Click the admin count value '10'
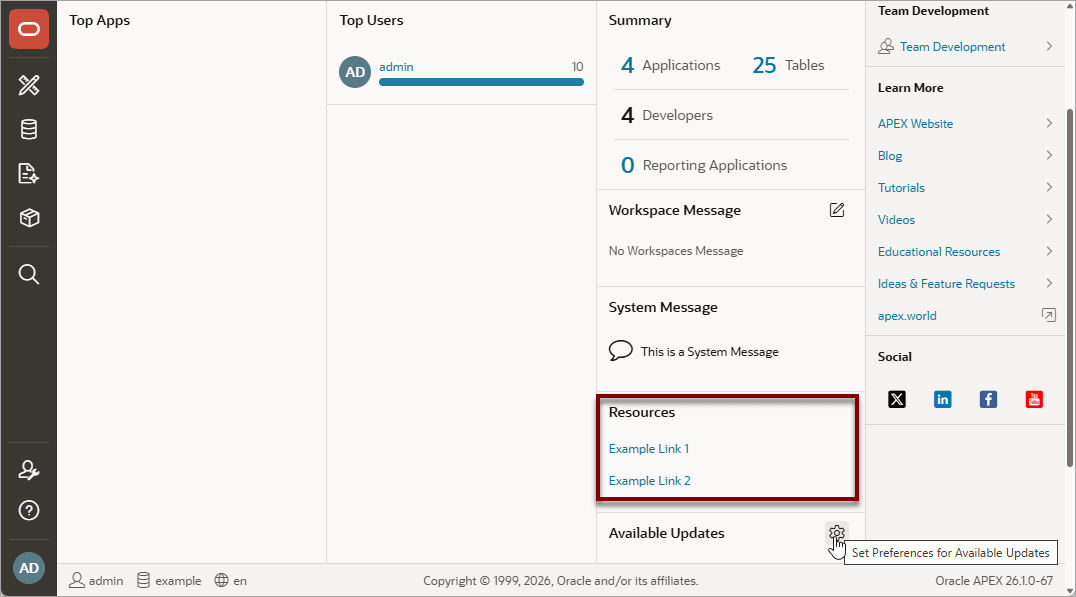The height and width of the screenshot is (597, 1076). coord(577,67)
